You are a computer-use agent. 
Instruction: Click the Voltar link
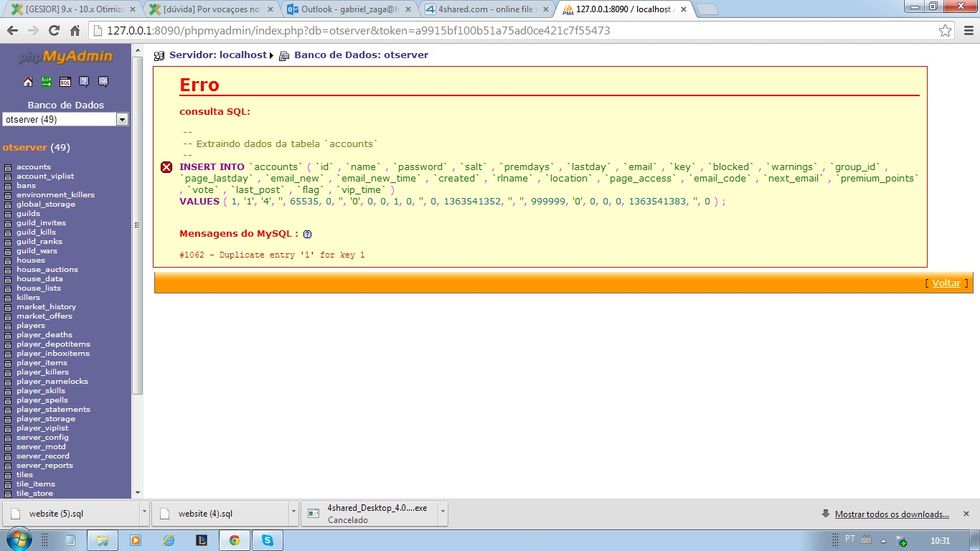946,283
